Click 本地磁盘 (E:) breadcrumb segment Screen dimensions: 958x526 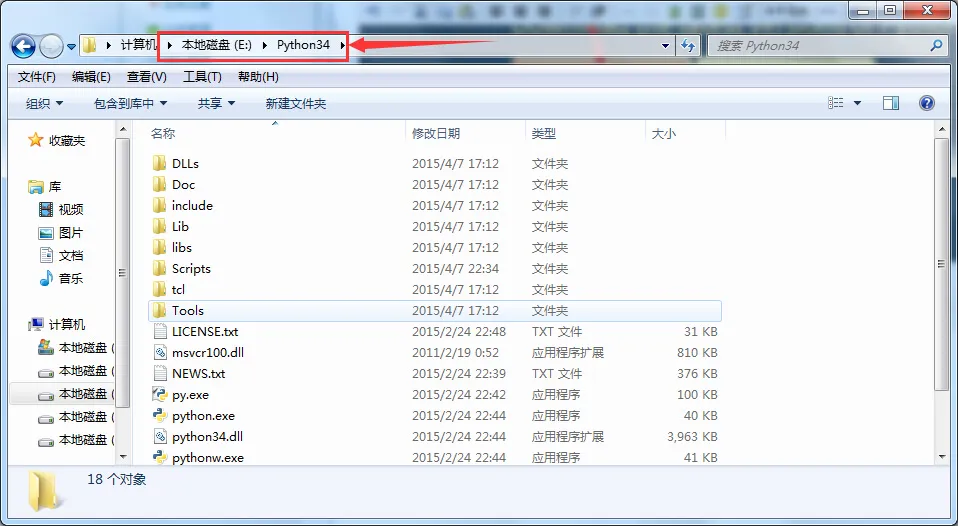[x=217, y=45]
